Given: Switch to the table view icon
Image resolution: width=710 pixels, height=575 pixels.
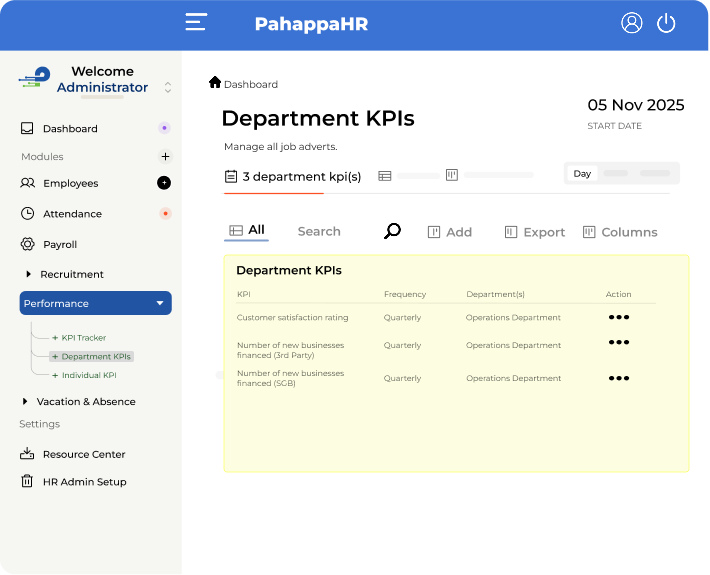Looking at the screenshot, I should tap(385, 176).
